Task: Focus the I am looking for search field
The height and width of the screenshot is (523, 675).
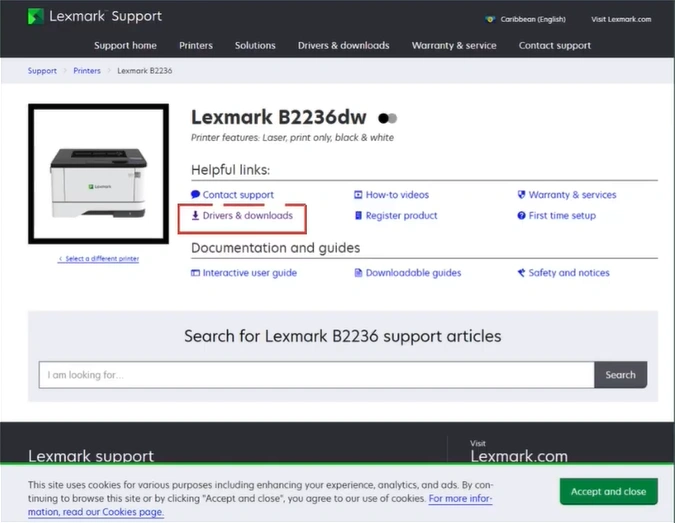Action: click(316, 375)
